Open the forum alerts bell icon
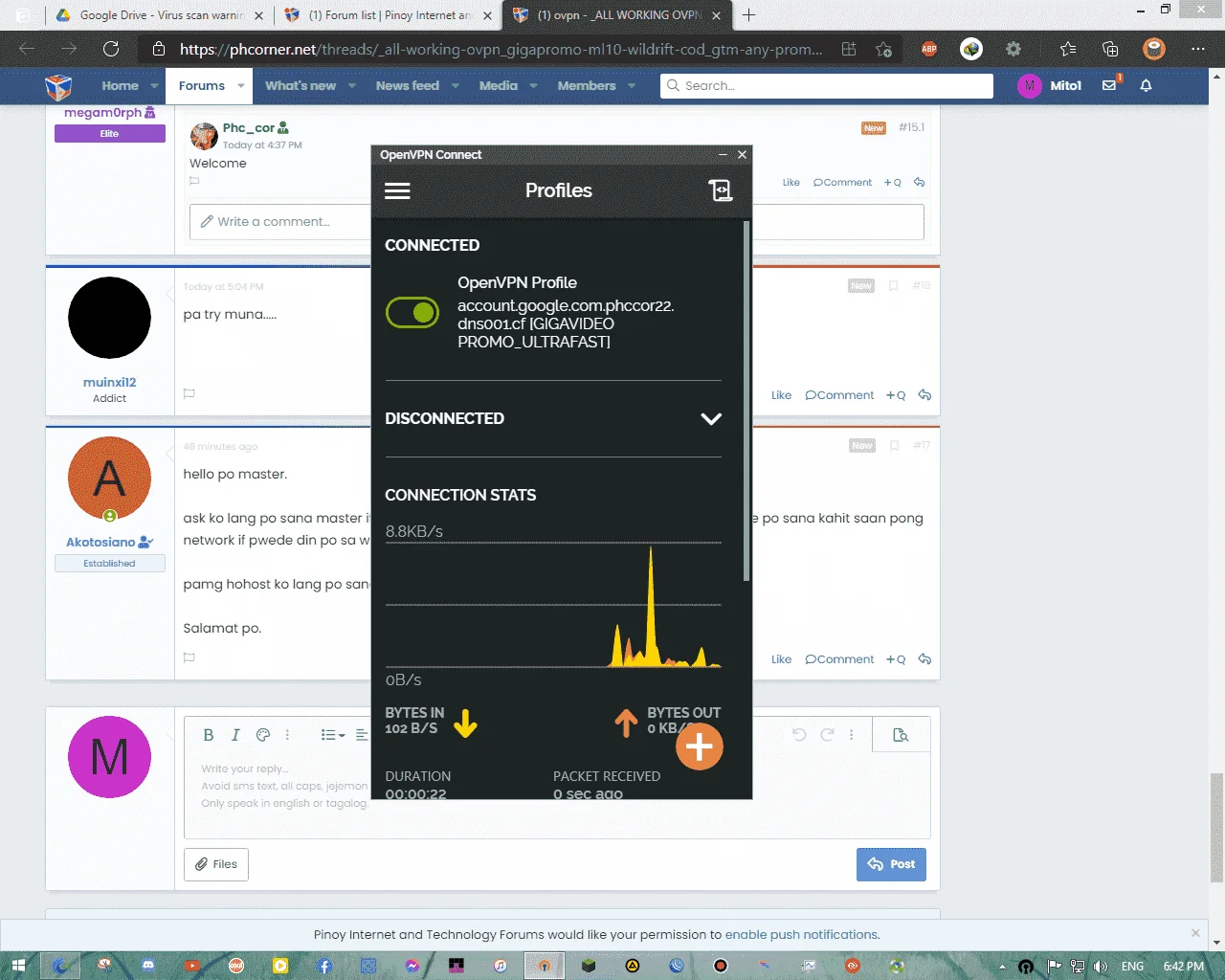Screen dimensions: 1225x980 pyautogui.click(x=1146, y=85)
